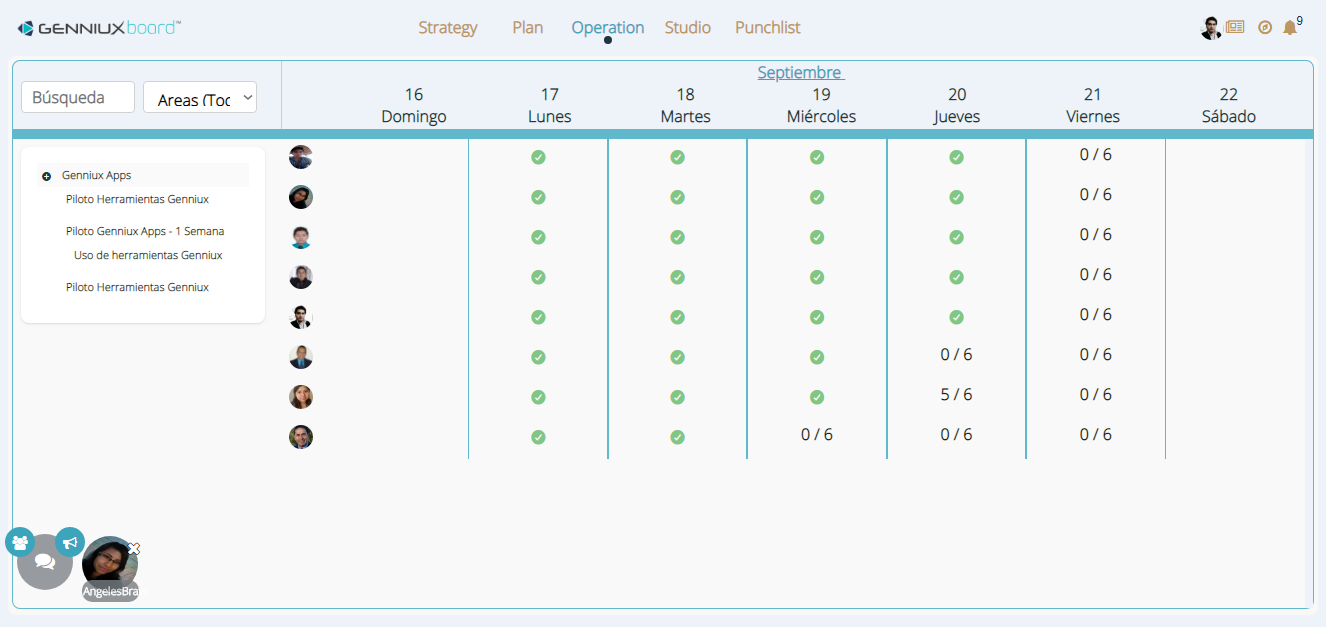Click Martes check for long-brown-haired woman
This screenshot has width=1326, height=627.
(x=677, y=397)
